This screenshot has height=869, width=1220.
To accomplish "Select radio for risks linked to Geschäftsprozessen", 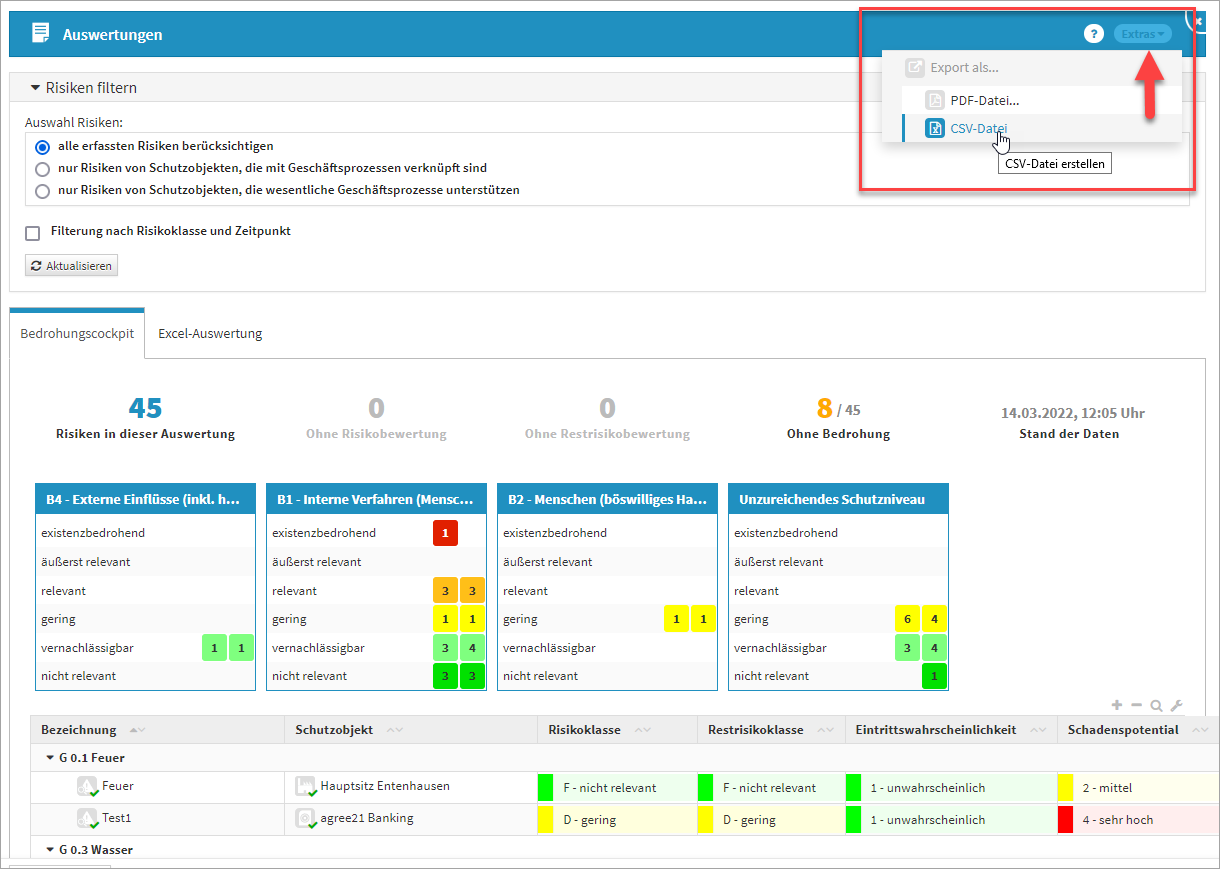I will tap(42, 168).
